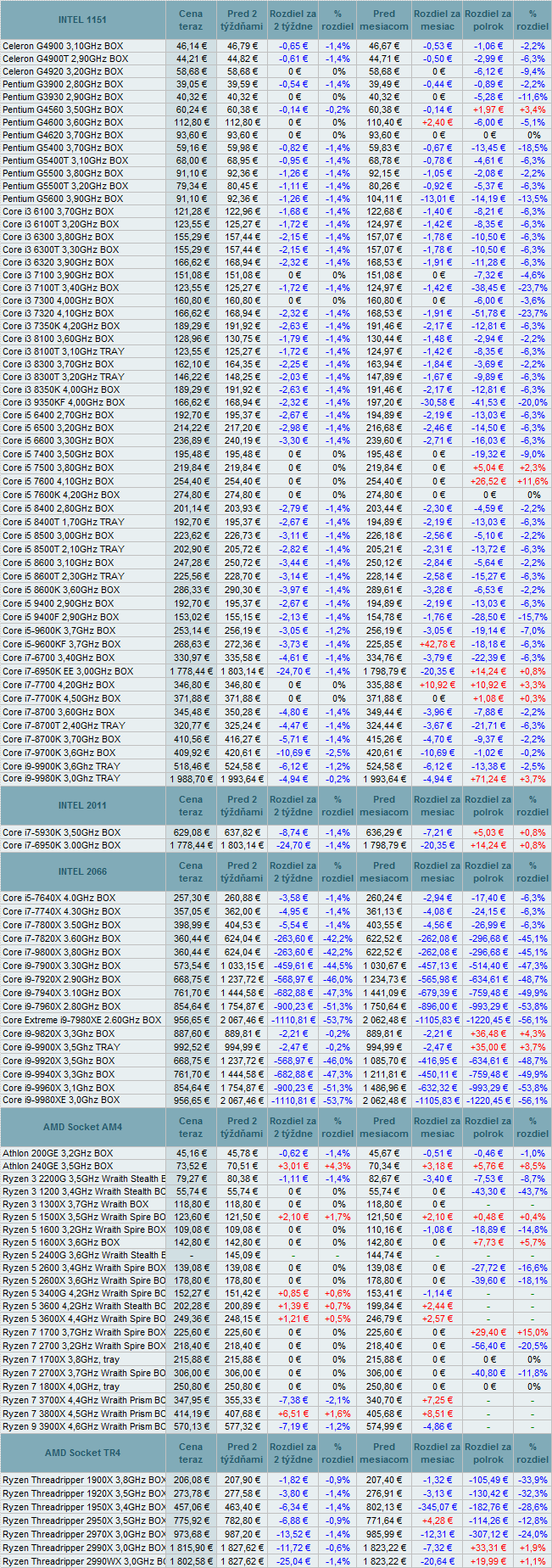Click Core i7-6950K EE 3,00GHz BOX row name
This screenshot has width=552, height=1568.
point(68,671)
